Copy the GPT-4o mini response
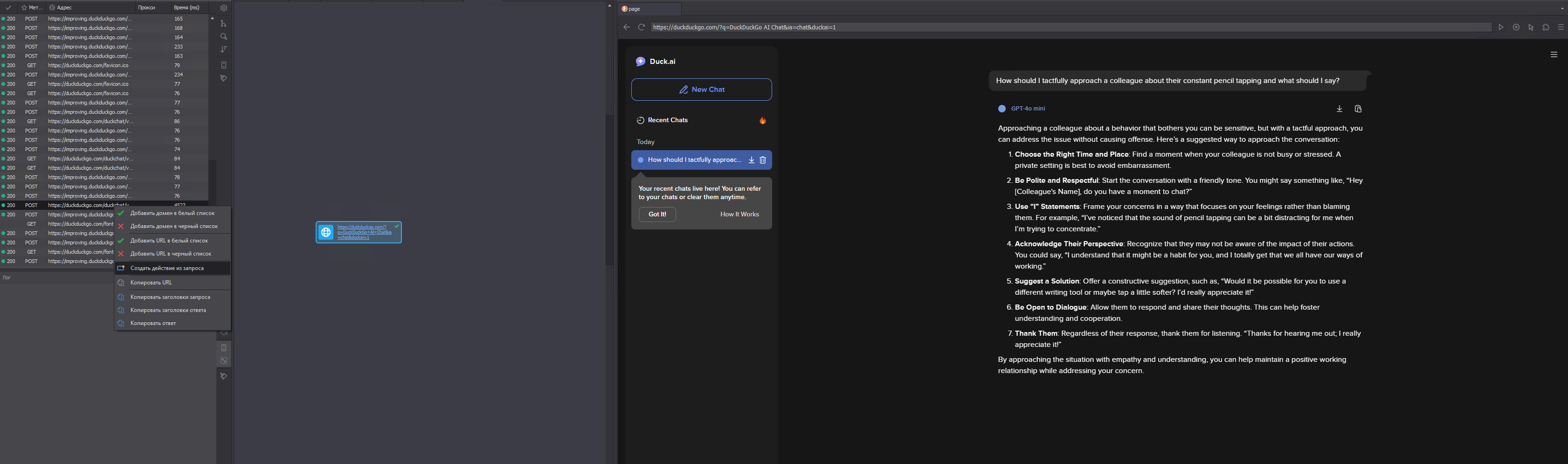 (x=1358, y=109)
